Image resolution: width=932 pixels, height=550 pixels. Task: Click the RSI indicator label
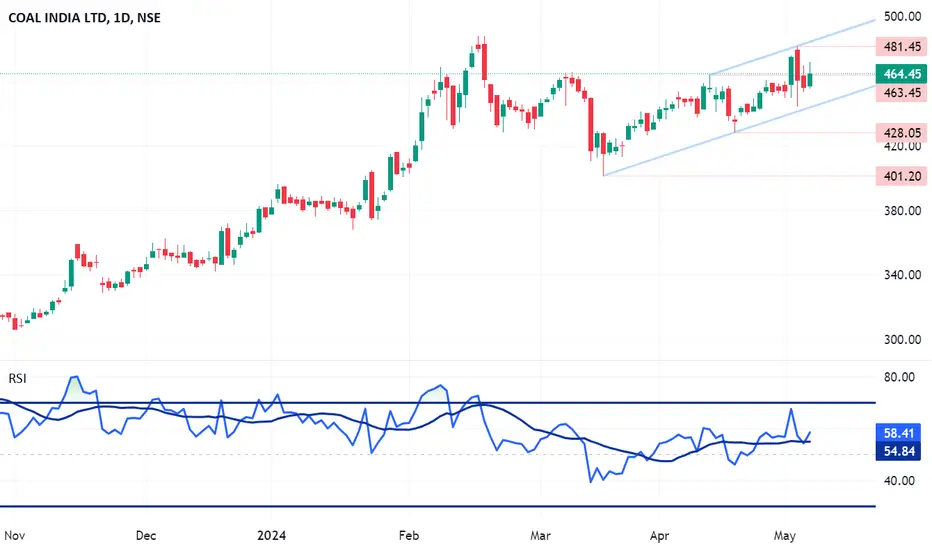(17, 379)
